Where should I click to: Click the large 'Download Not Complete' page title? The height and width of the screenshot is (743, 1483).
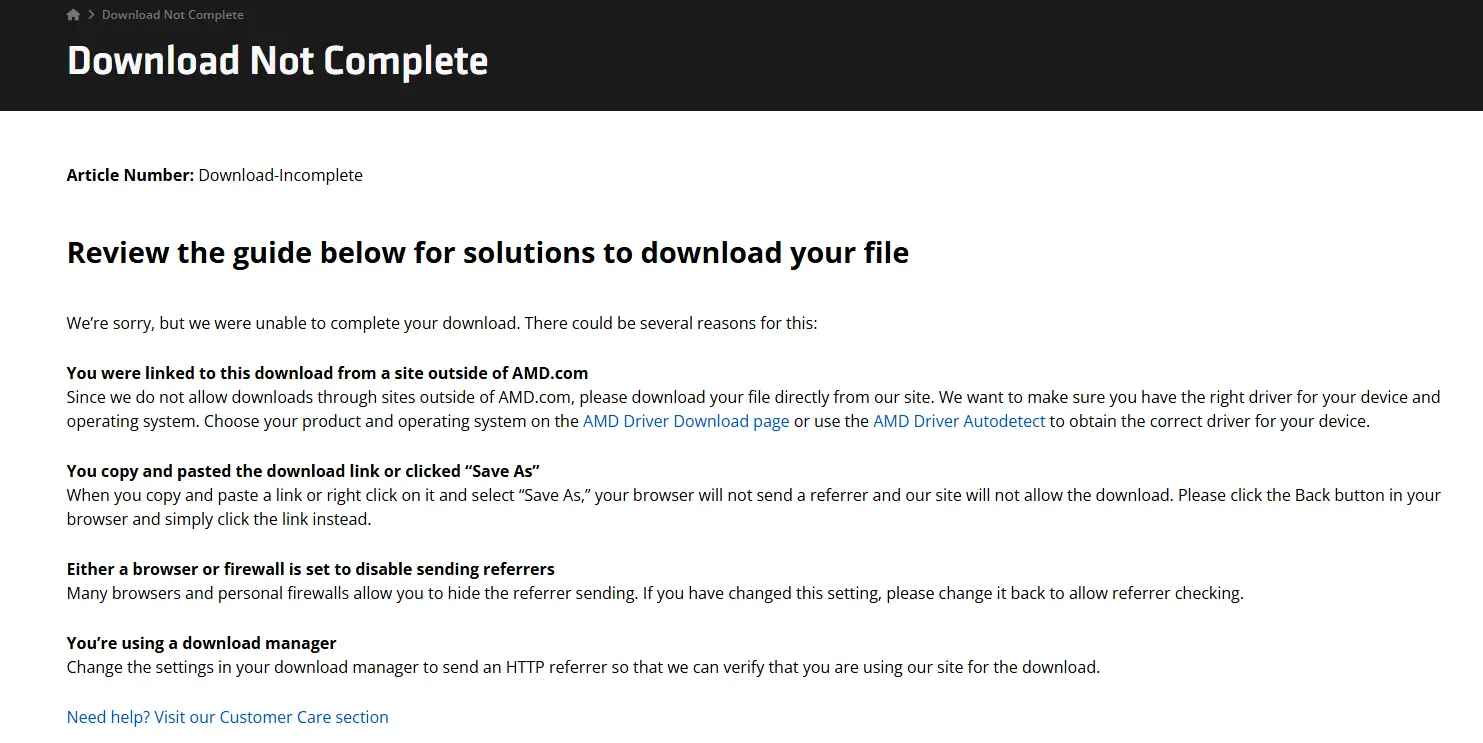point(278,61)
